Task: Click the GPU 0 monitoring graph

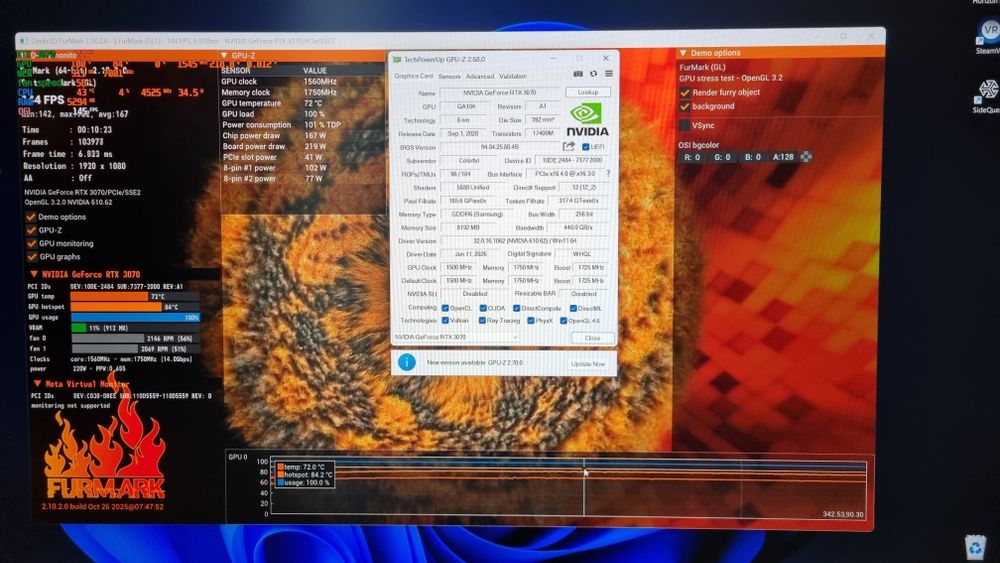Action: click(569, 486)
